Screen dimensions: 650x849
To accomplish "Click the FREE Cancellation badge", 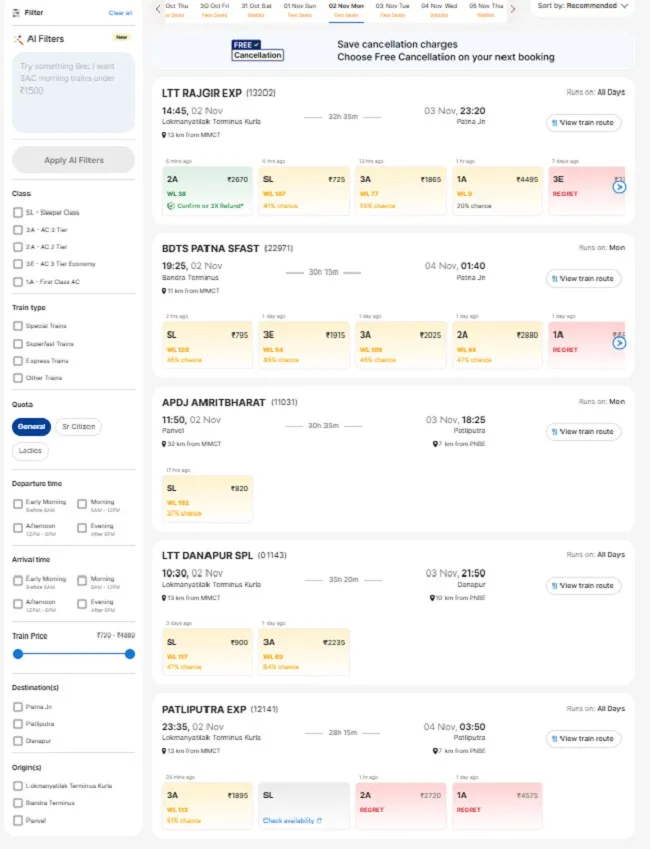I will [258, 50].
